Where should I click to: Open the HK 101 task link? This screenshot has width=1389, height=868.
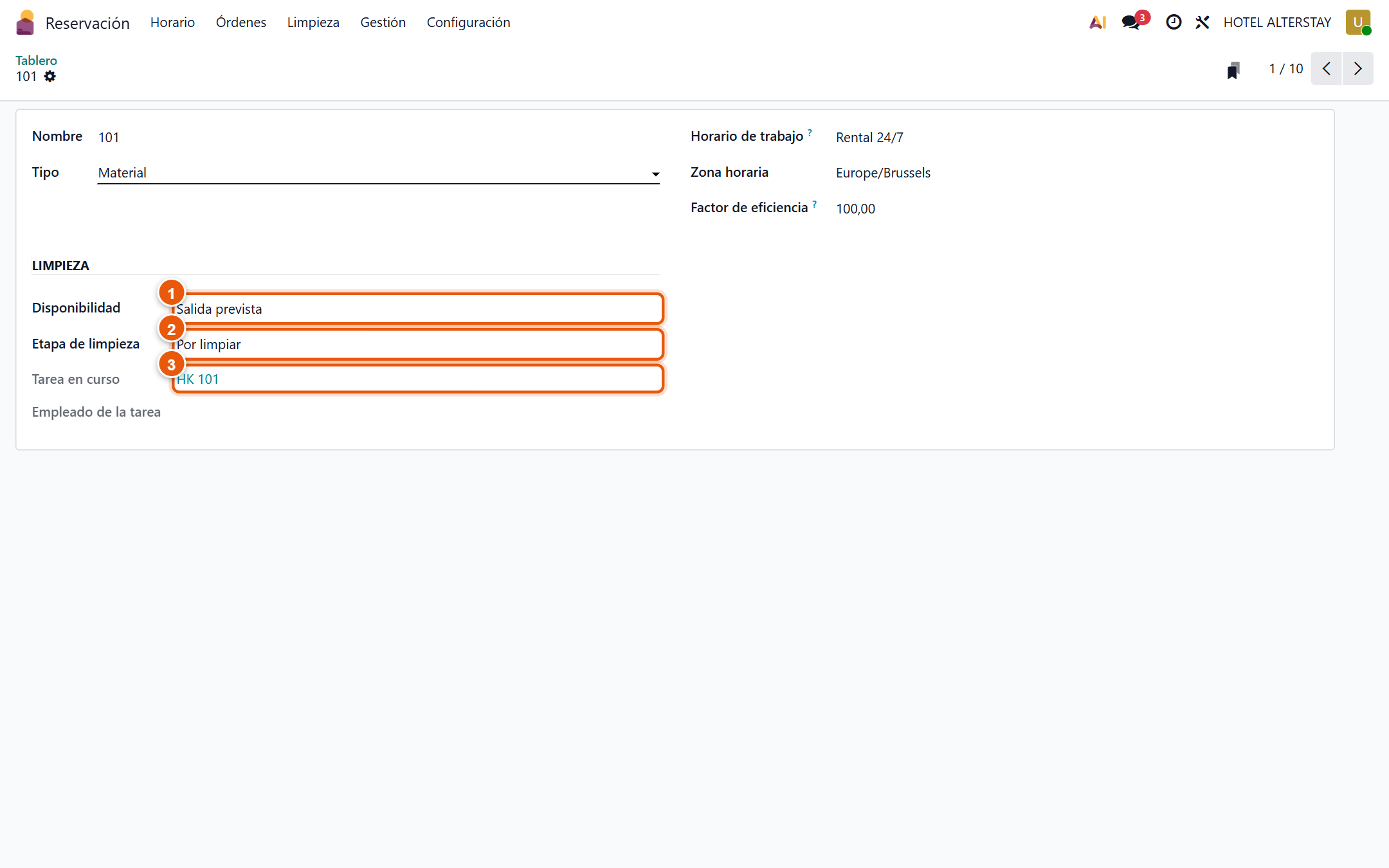pos(198,379)
